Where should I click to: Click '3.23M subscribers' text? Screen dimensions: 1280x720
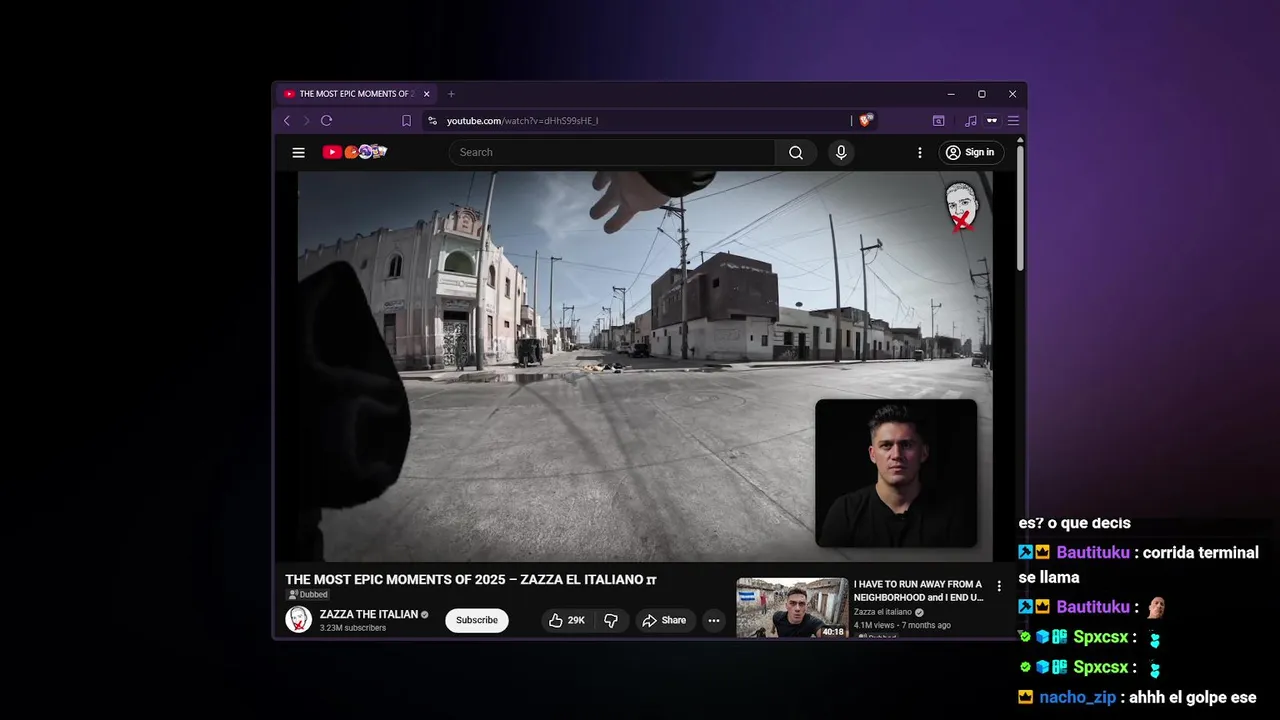(x=353, y=628)
